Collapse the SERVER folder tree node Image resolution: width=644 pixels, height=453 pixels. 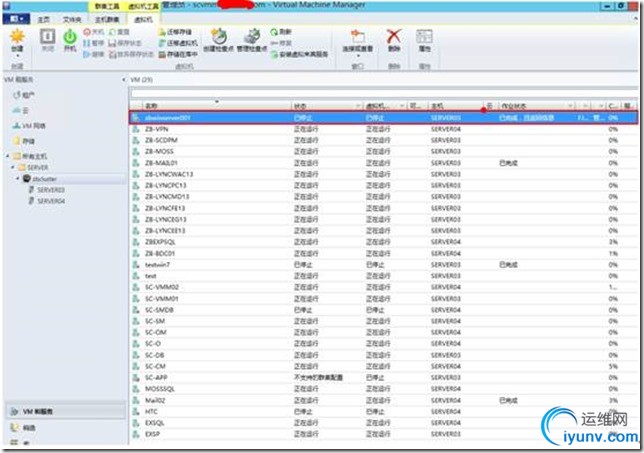tap(13, 167)
